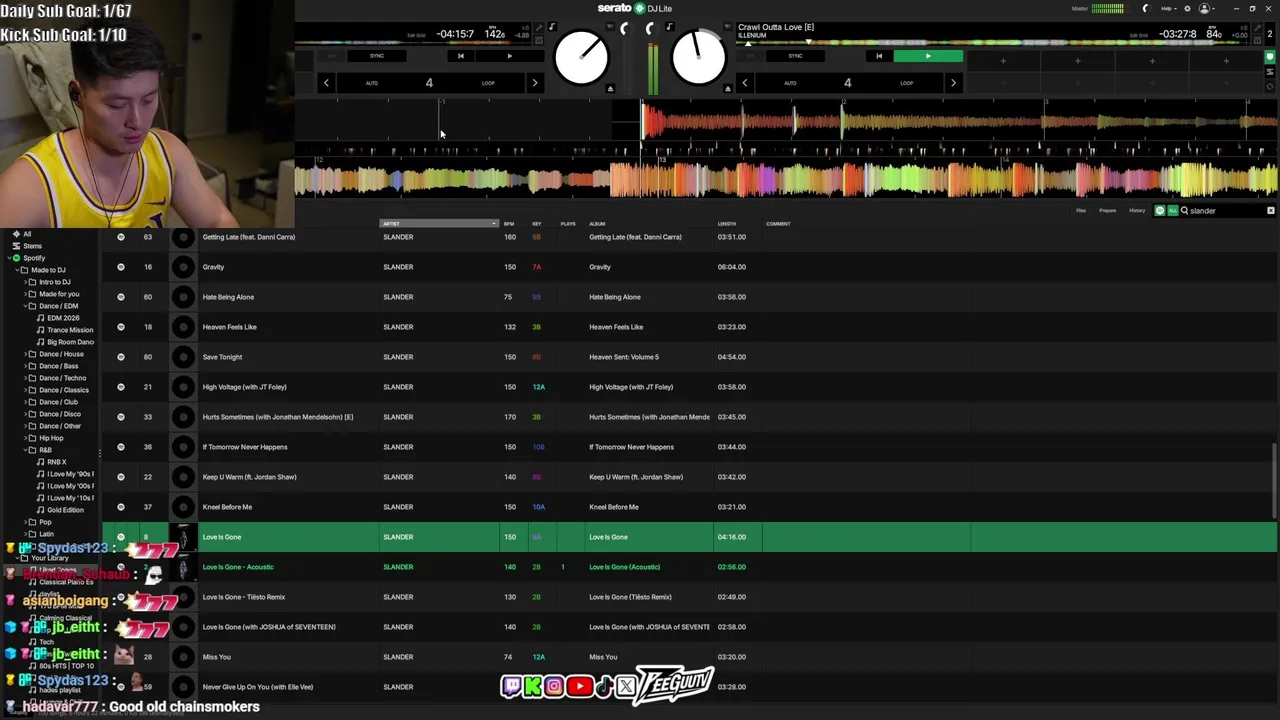The width and height of the screenshot is (1280, 720).
Task: Sort by the BPM column
Action: tap(509, 224)
